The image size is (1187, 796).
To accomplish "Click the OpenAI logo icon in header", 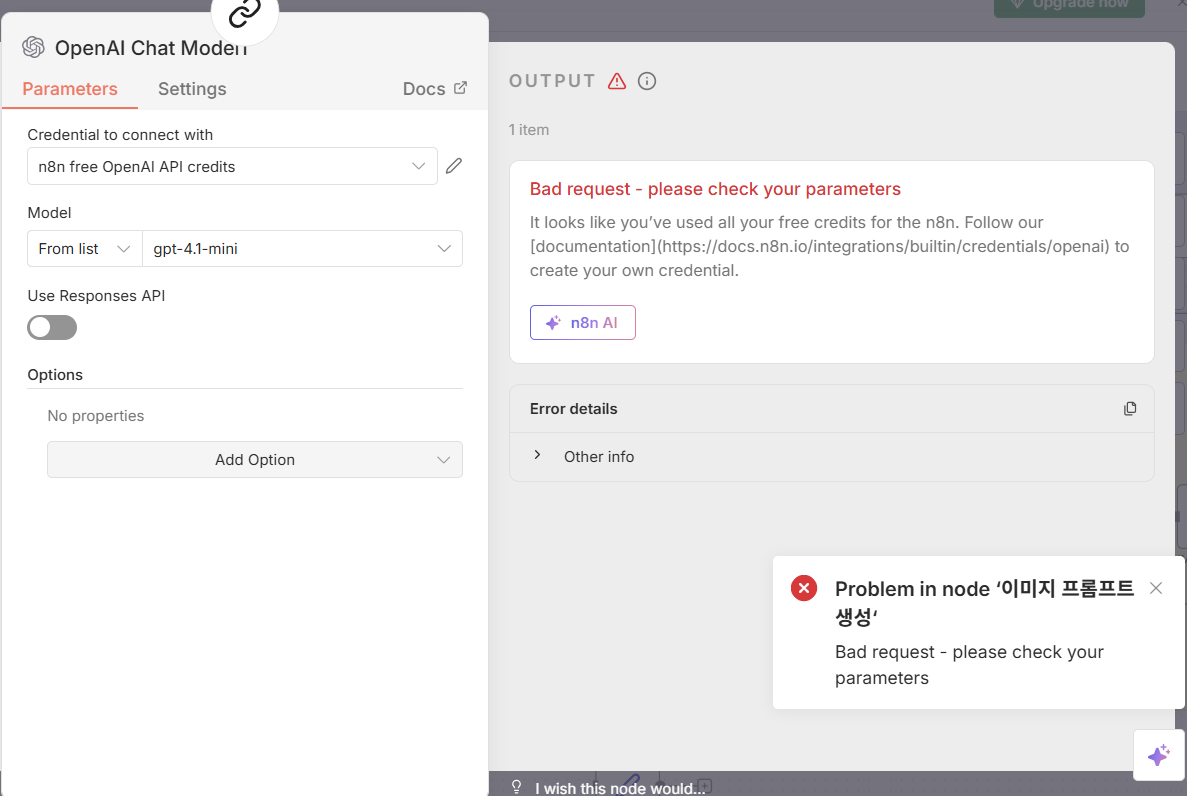I will click(34, 48).
